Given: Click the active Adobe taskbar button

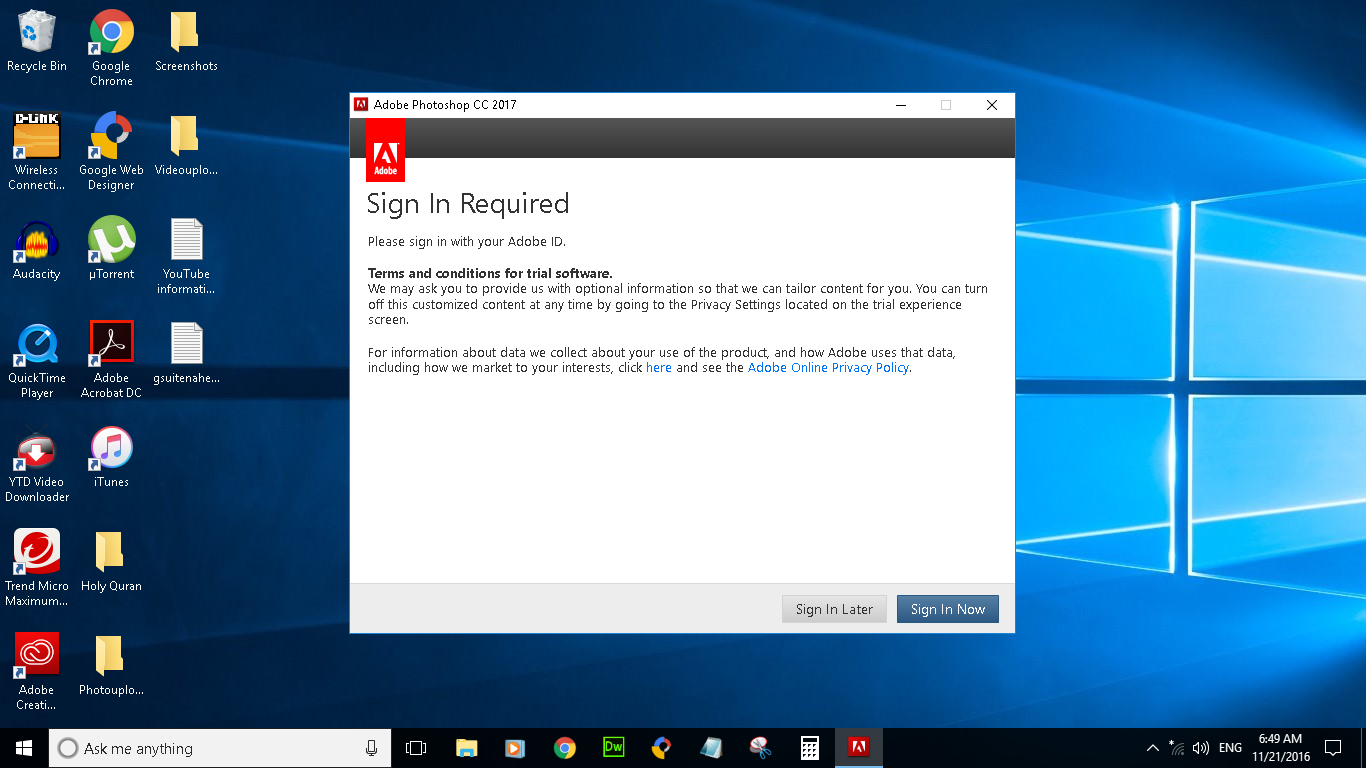Looking at the screenshot, I should pyautogui.click(x=858, y=748).
